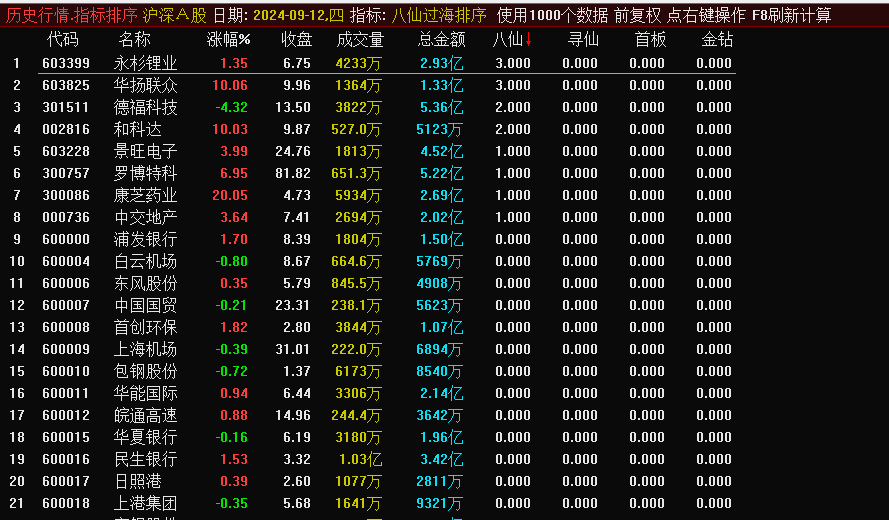Click the red sort arrow beside 八仙
The height and width of the screenshot is (520, 889).
tap(528, 40)
